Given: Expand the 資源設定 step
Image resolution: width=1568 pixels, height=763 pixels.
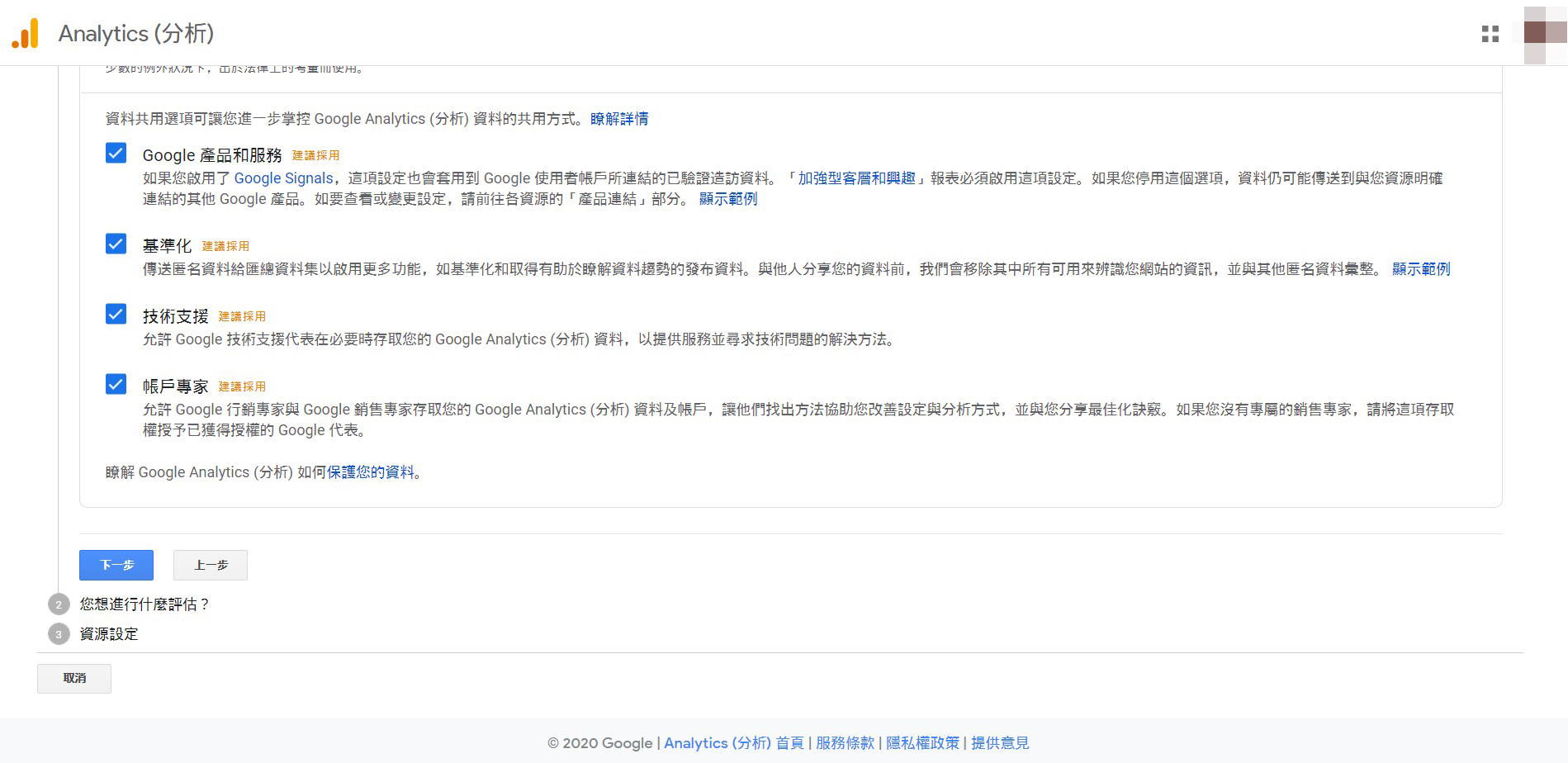Looking at the screenshot, I should point(109,634).
